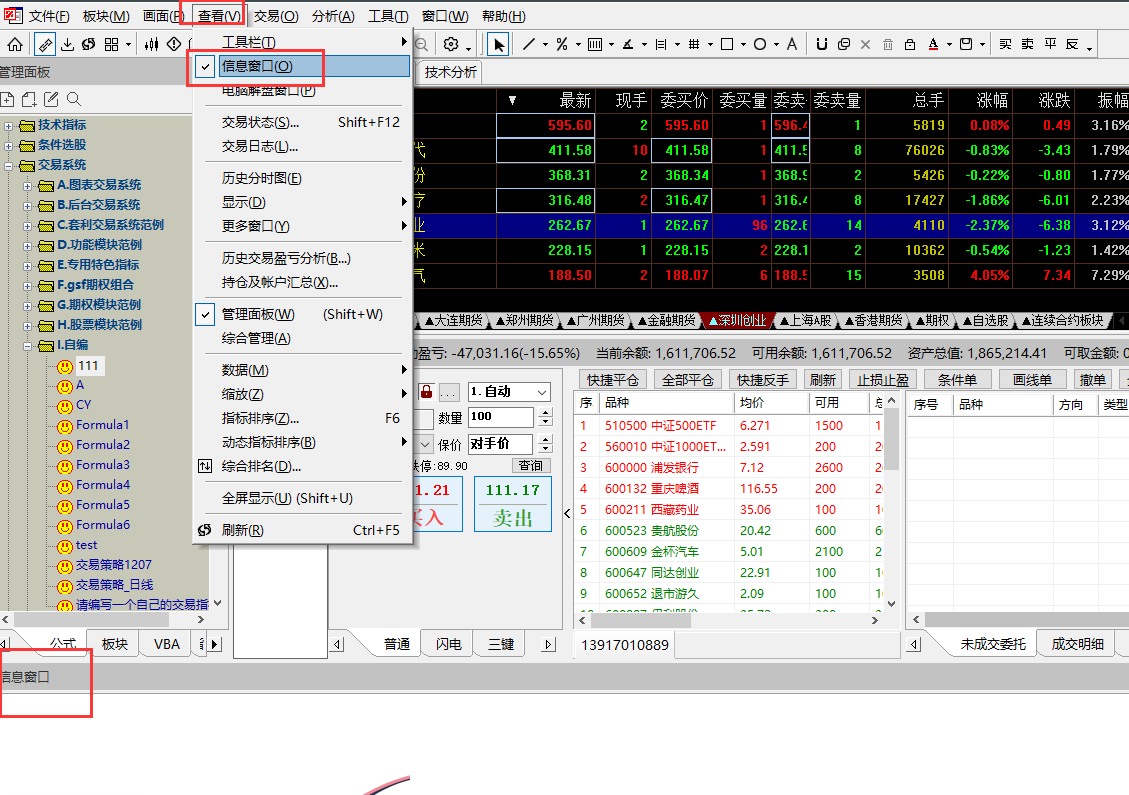1129x795 pixels.
Task: Uncheck 信息窗口 in the View menu
Action: pyautogui.click(x=257, y=66)
